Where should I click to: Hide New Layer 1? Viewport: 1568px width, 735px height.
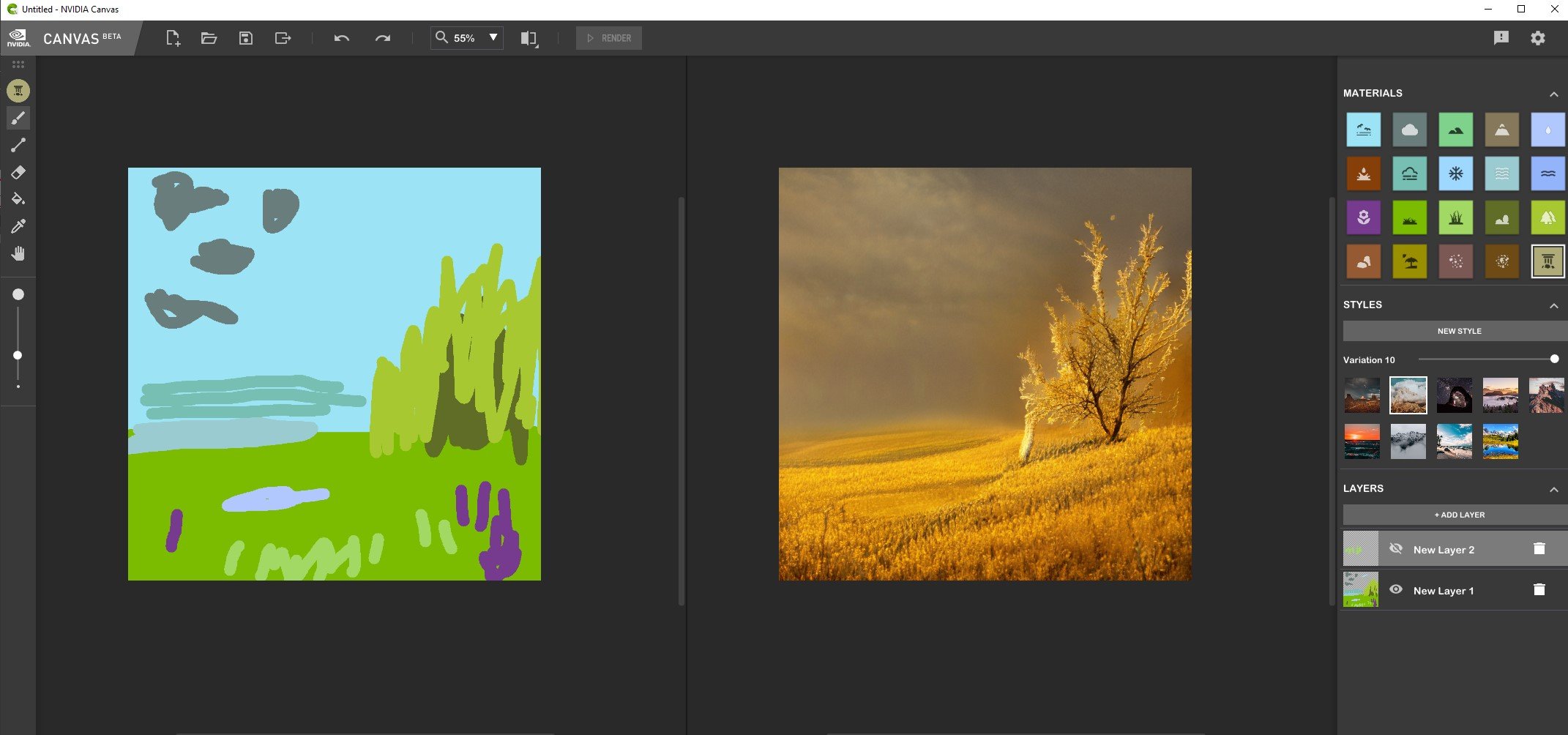pyautogui.click(x=1396, y=589)
